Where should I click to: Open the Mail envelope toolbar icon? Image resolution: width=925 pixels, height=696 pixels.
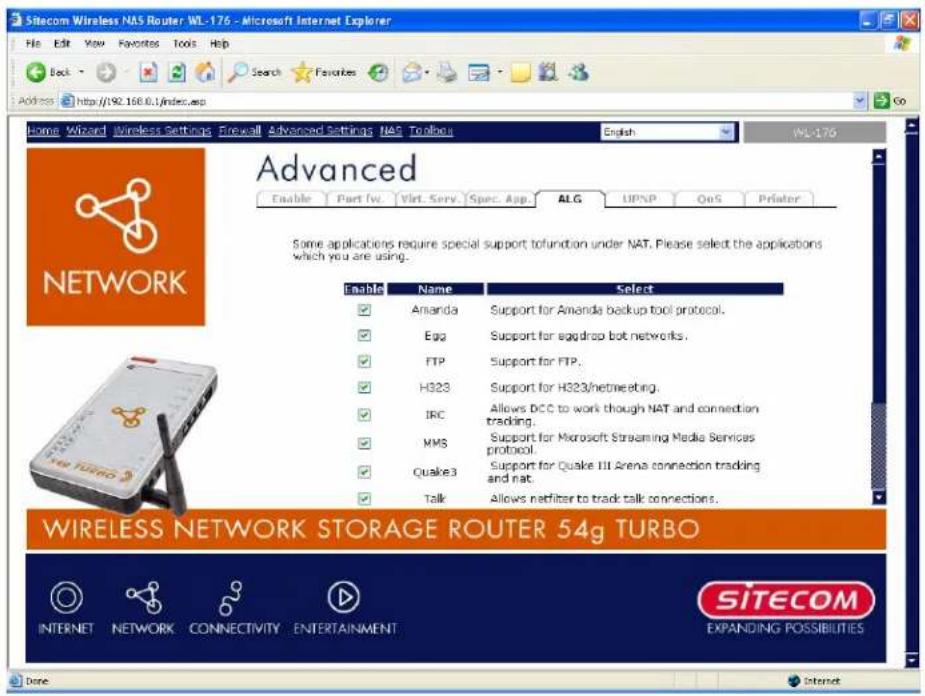pos(412,73)
